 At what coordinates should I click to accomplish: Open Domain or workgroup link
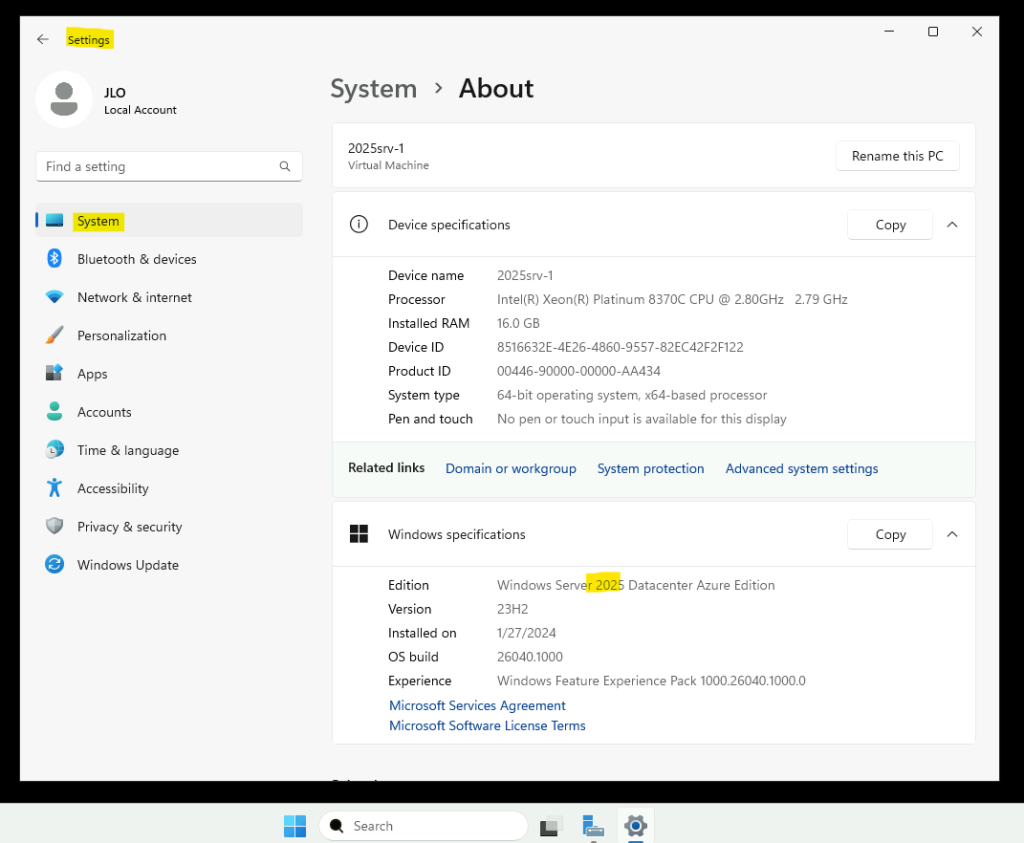click(511, 468)
